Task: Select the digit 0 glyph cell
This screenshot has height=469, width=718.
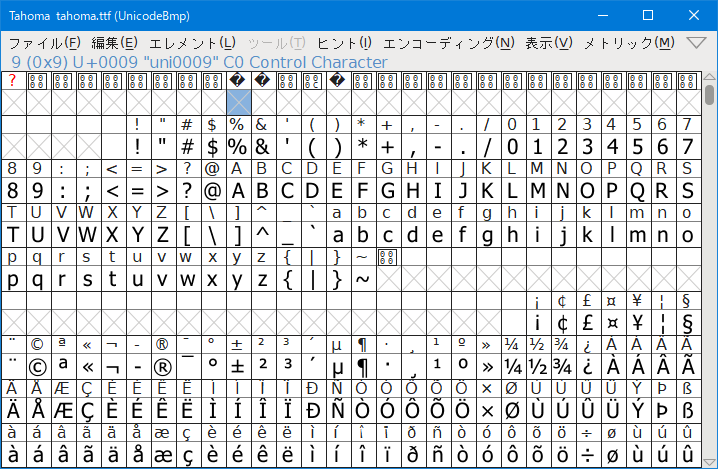Action: point(512,147)
